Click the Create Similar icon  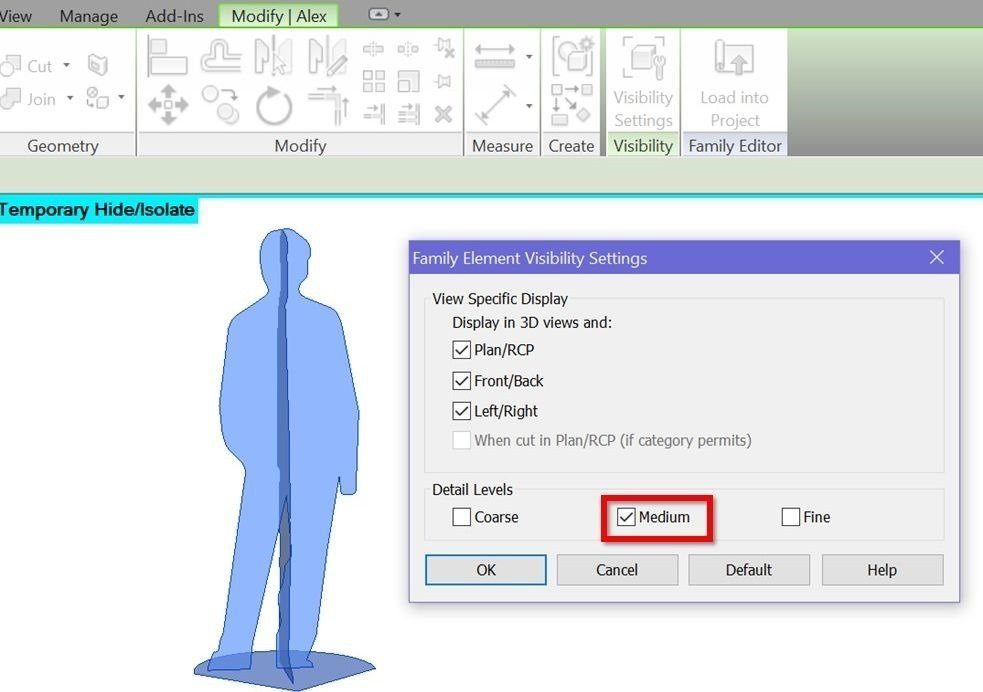(572, 105)
